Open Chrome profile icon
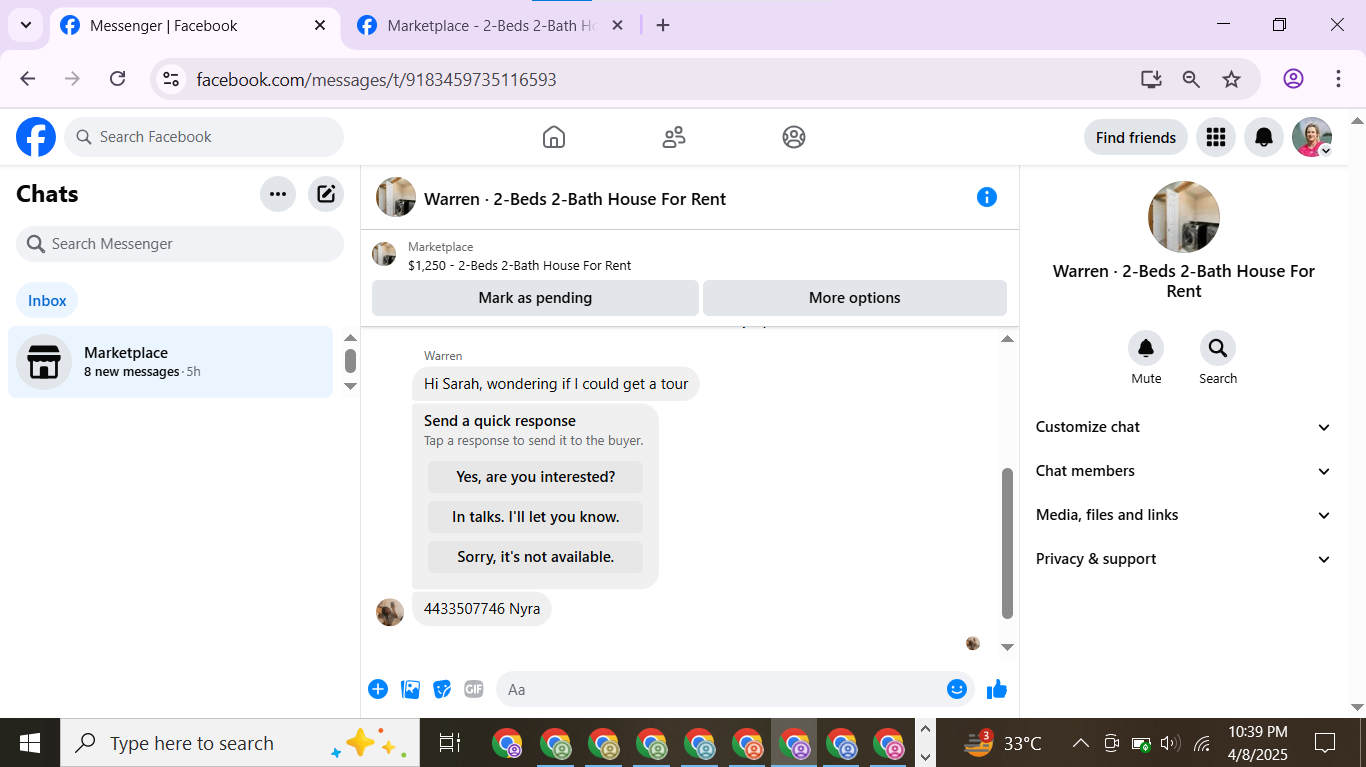Image resolution: width=1366 pixels, height=767 pixels. (x=1293, y=79)
